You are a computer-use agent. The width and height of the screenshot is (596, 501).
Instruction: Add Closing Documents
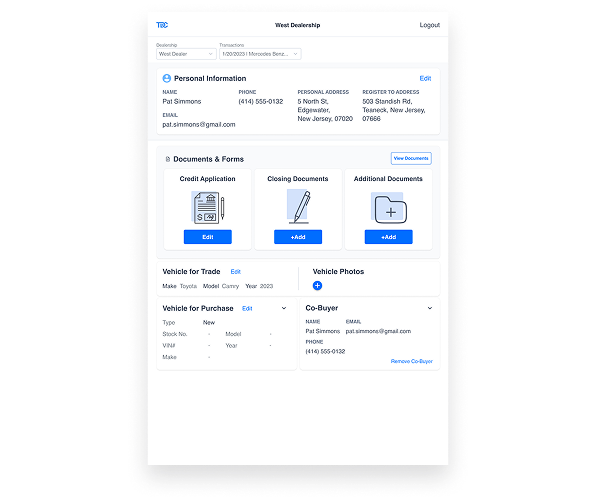click(x=298, y=237)
